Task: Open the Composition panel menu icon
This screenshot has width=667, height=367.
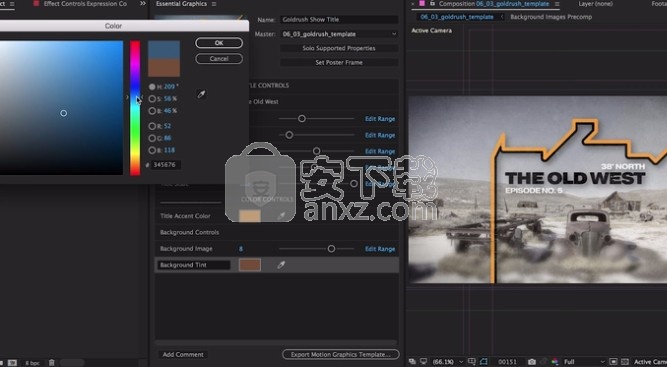Action: 557,4
